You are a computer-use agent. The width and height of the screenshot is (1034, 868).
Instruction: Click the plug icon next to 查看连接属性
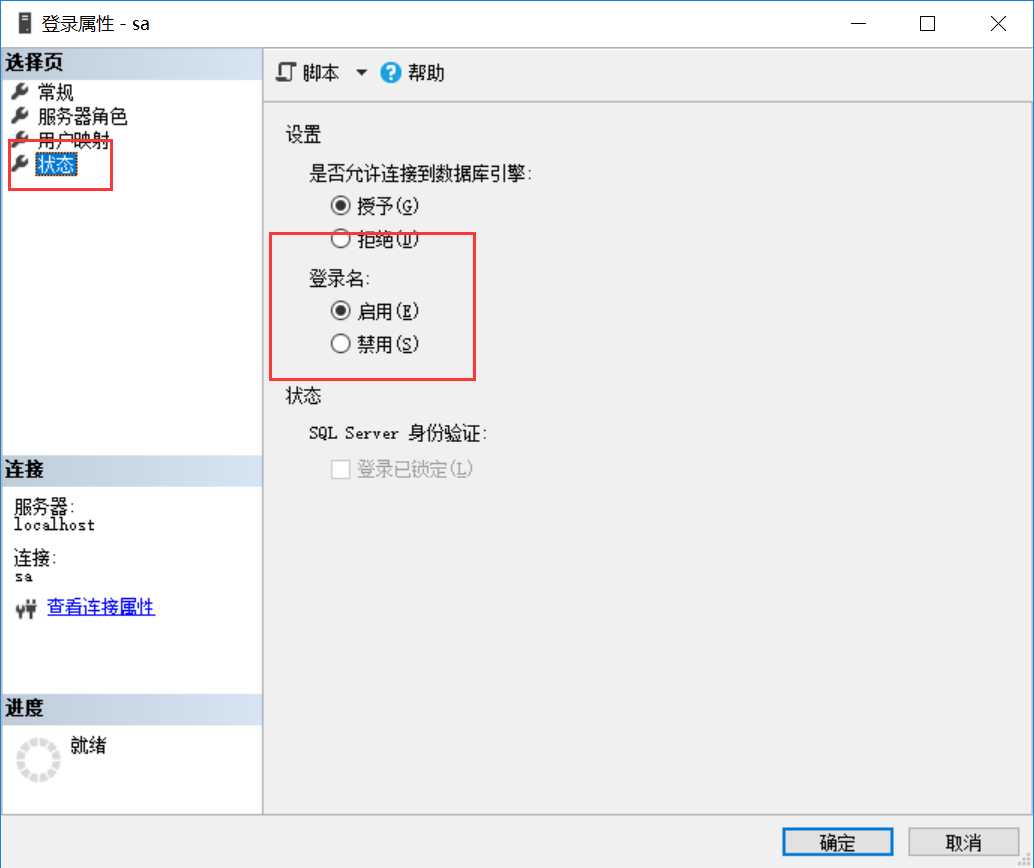(26, 608)
